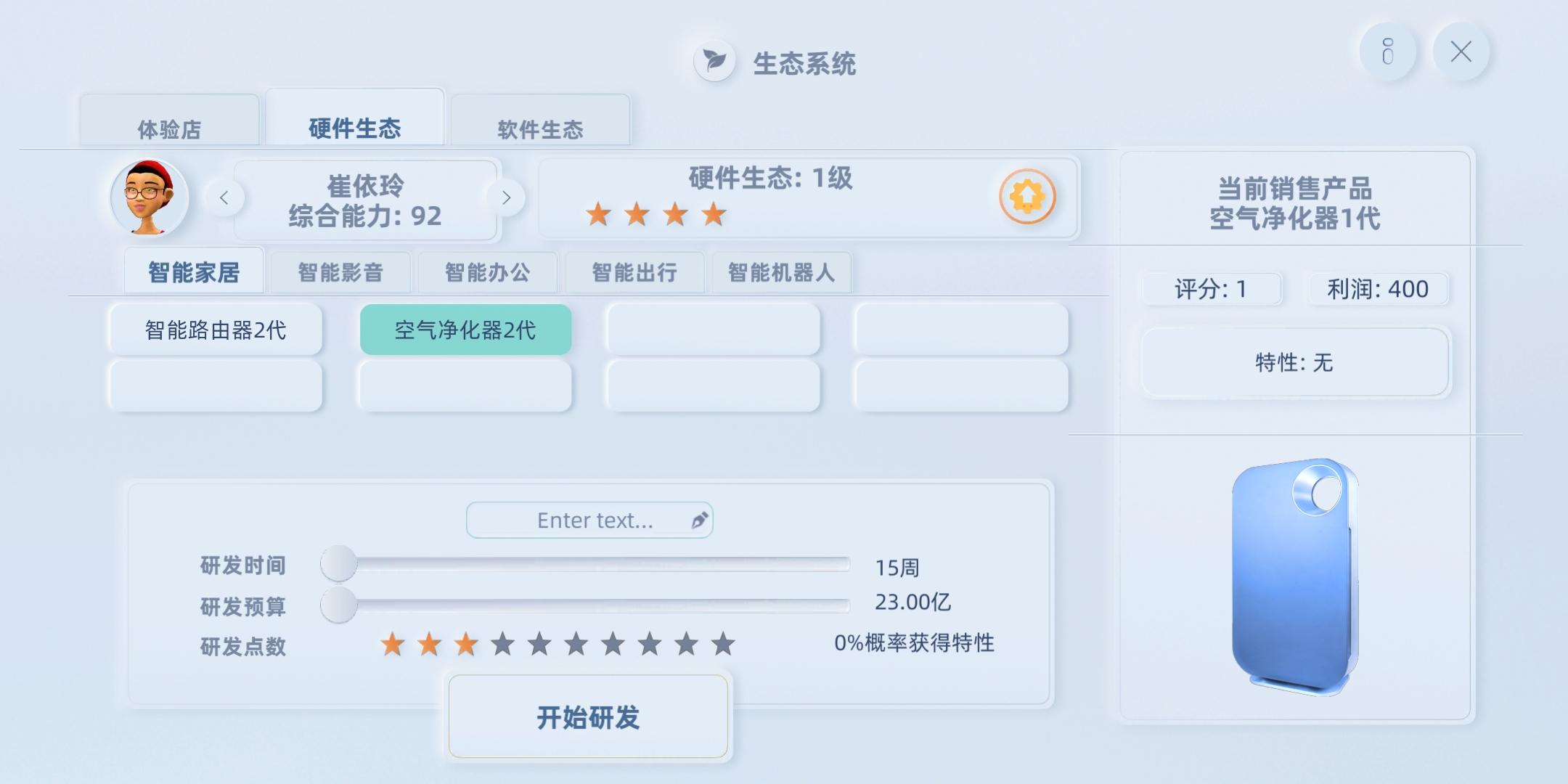Viewport: 1568px width, 784px height.
Task: Choose the 空气净化器2代 product
Action: click(465, 330)
